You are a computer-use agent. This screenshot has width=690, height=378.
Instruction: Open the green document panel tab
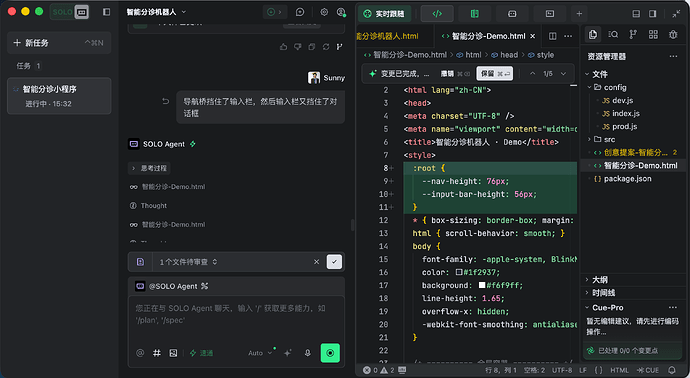point(474,14)
